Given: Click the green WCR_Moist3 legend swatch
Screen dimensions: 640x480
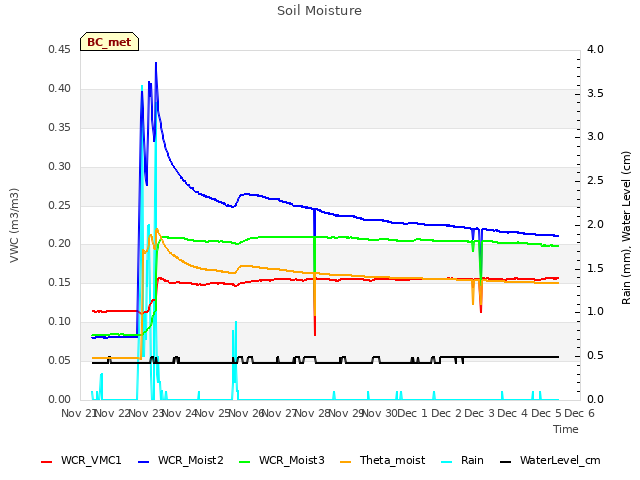Looking at the screenshot, I should [244, 462].
